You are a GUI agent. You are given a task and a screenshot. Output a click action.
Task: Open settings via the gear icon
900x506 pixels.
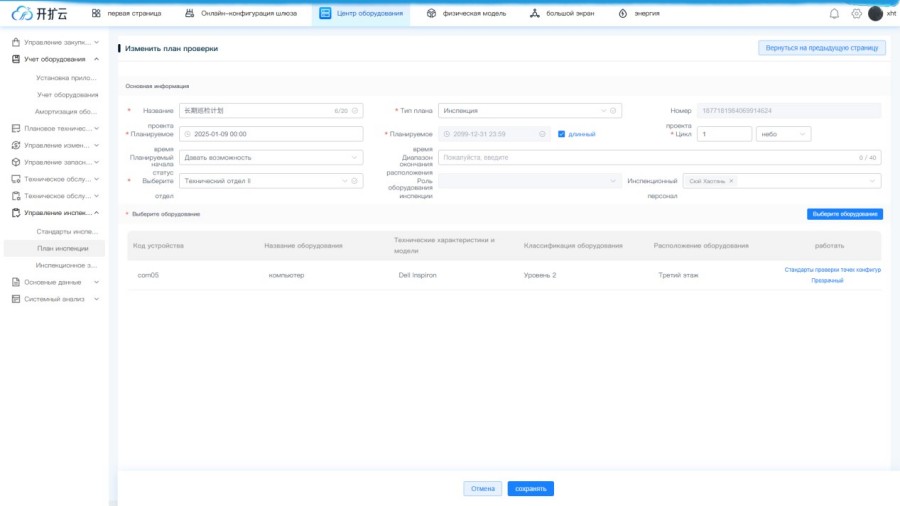click(x=856, y=13)
